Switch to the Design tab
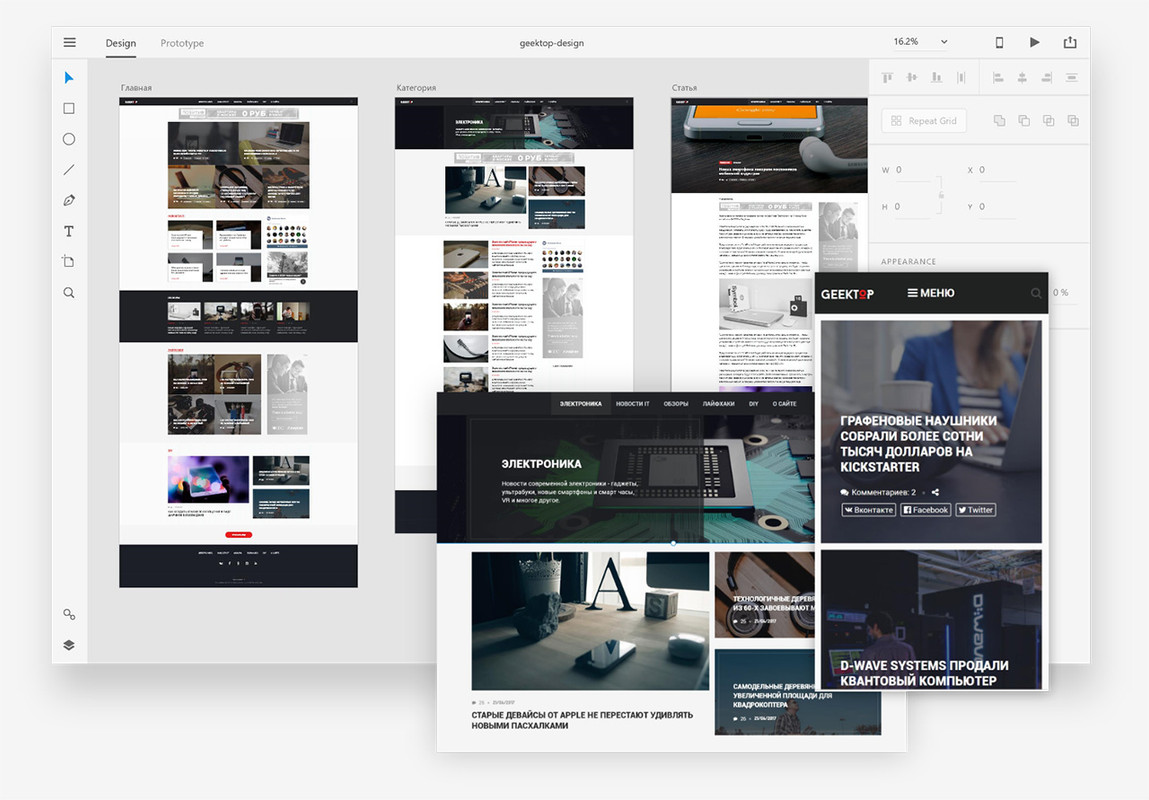The width and height of the screenshot is (1149, 800). [x=121, y=43]
